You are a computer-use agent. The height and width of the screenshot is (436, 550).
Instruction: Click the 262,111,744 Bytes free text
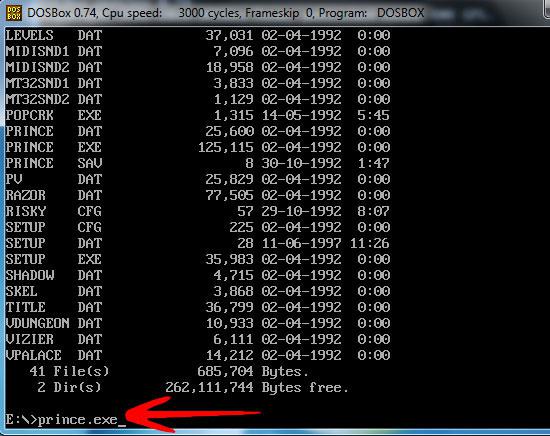pos(257,388)
